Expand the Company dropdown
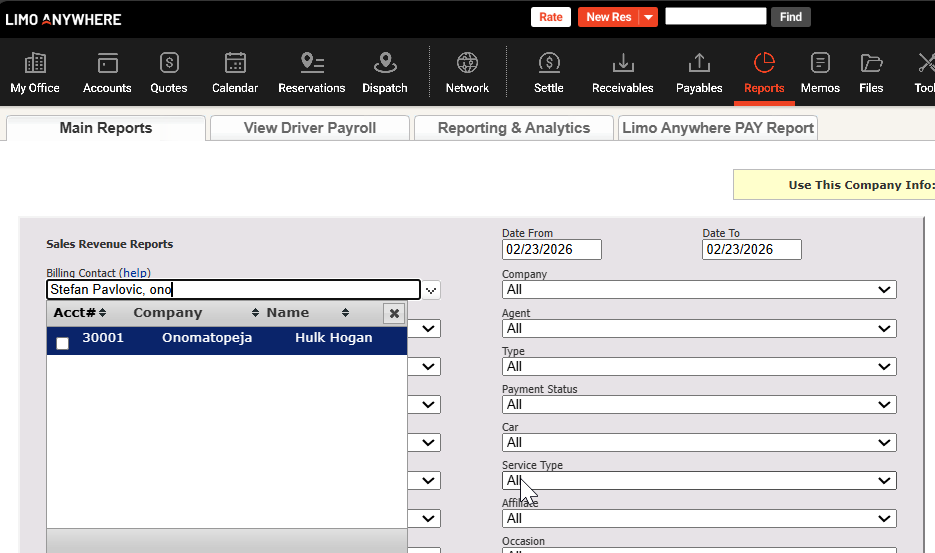This screenshot has height=553, width=935. point(698,290)
